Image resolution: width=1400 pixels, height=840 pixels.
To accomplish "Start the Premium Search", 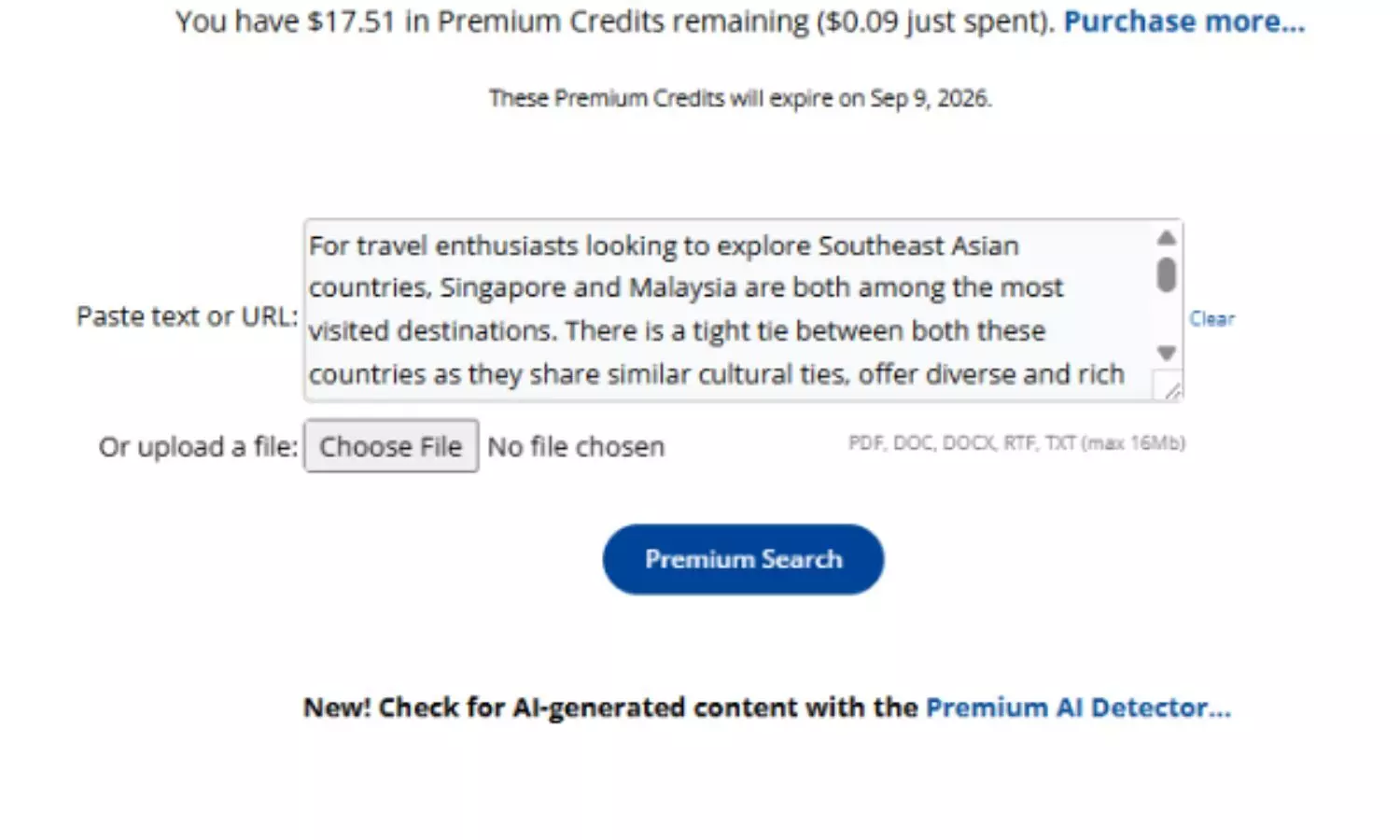I will (x=742, y=559).
